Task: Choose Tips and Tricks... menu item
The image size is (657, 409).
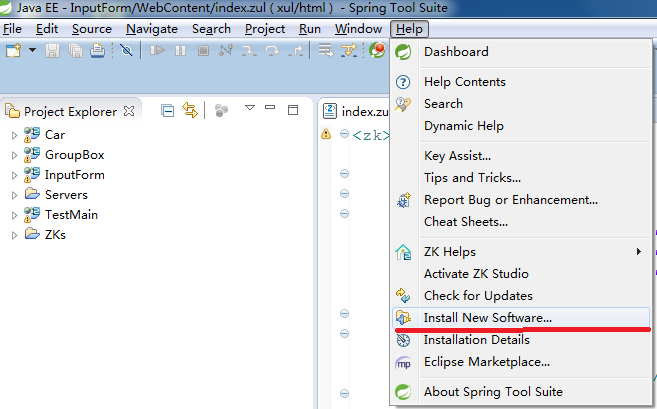Action: click(521, 178)
